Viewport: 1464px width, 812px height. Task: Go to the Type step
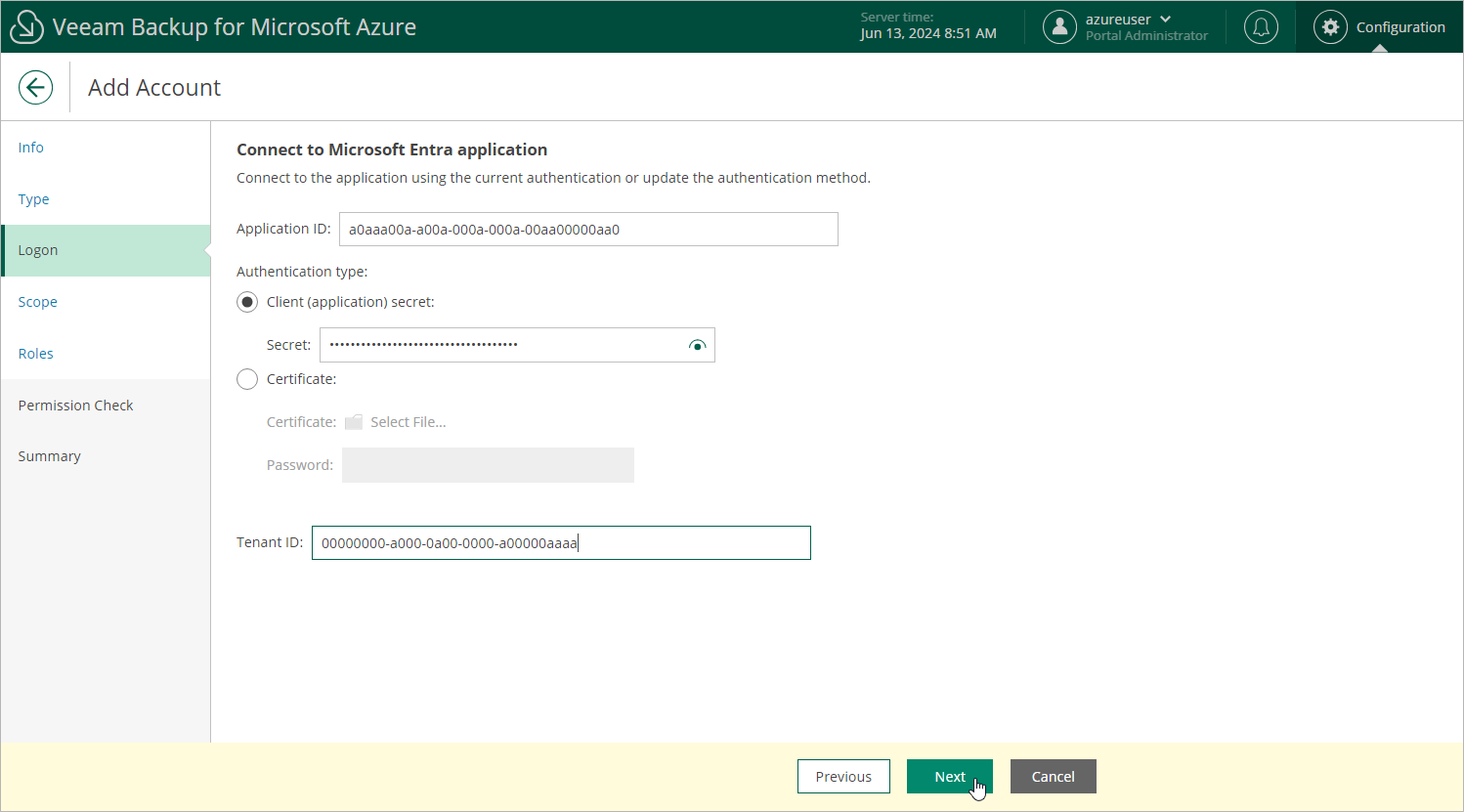pyautogui.click(x=33, y=199)
